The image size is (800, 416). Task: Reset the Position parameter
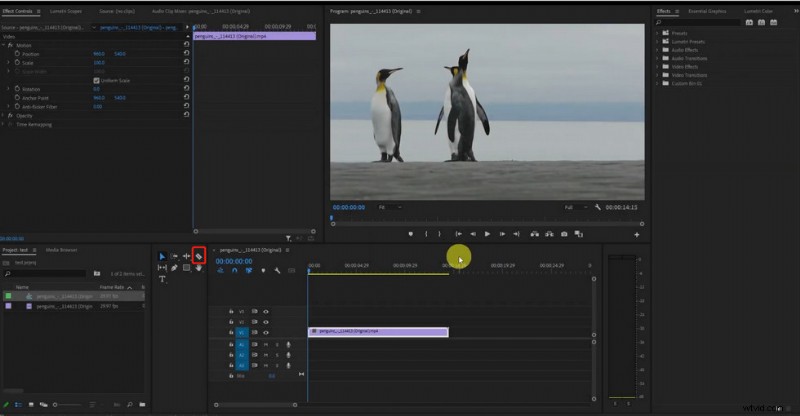[x=186, y=53]
